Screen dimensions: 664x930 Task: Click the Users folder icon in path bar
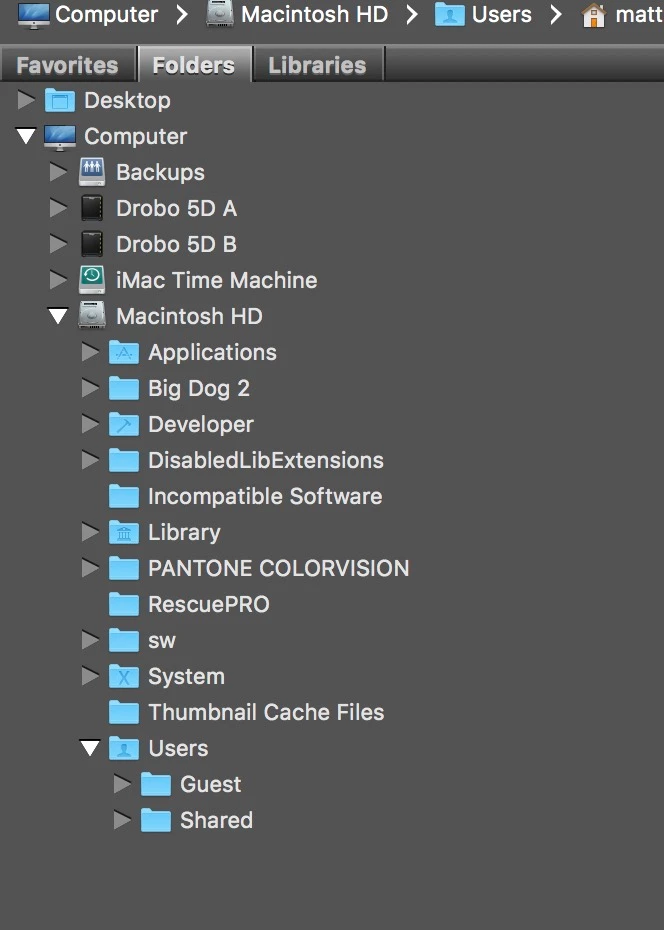click(x=449, y=15)
